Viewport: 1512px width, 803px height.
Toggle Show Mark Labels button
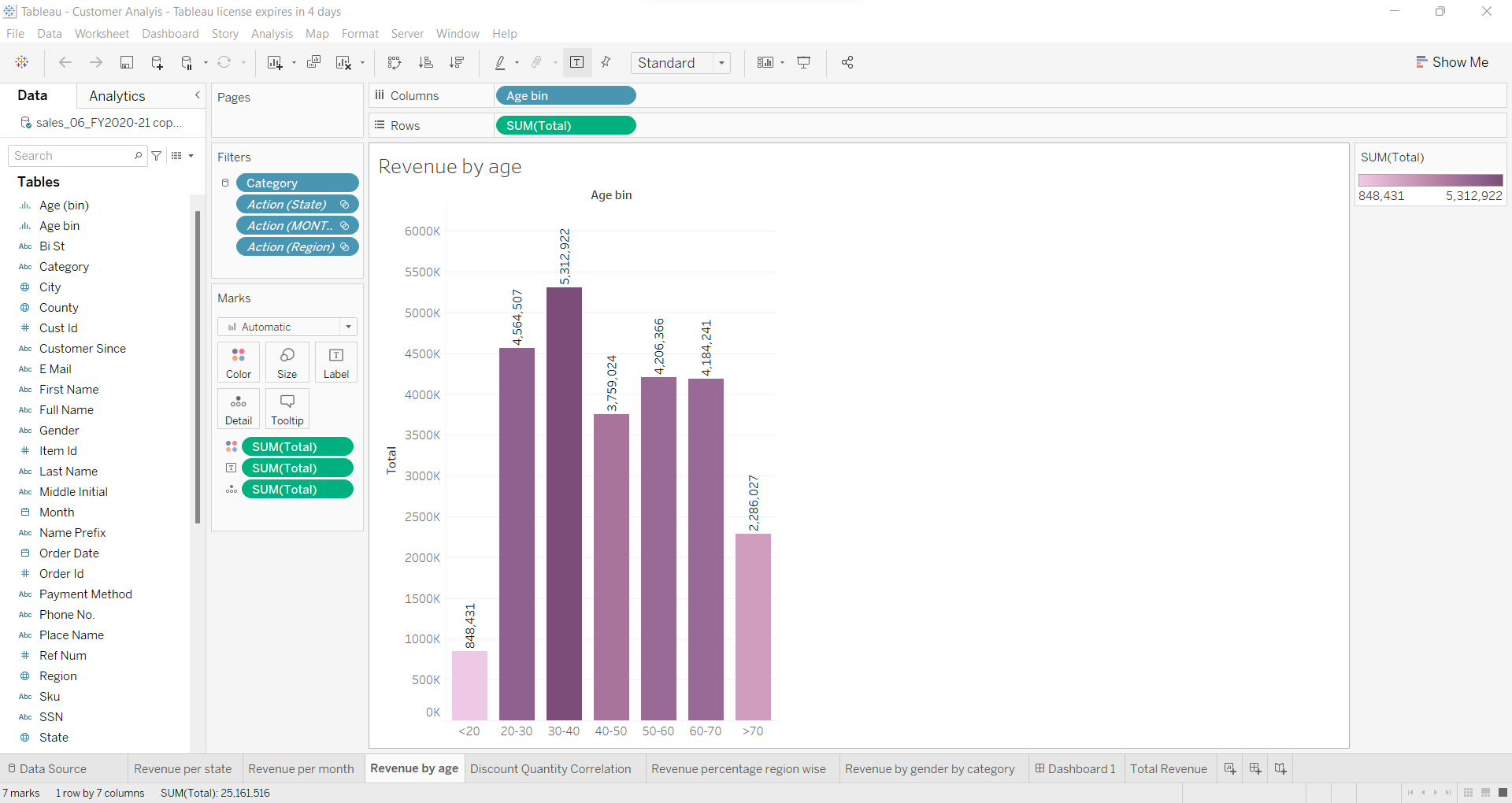(x=577, y=62)
